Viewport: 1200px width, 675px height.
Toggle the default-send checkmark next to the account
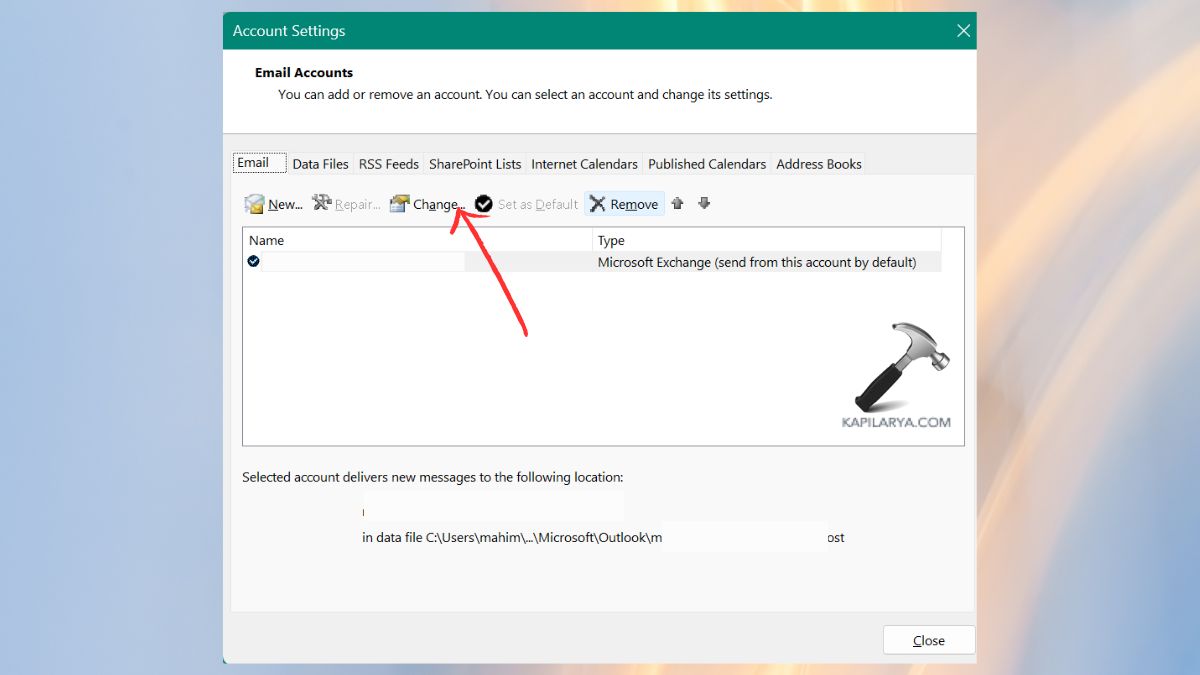click(x=253, y=261)
